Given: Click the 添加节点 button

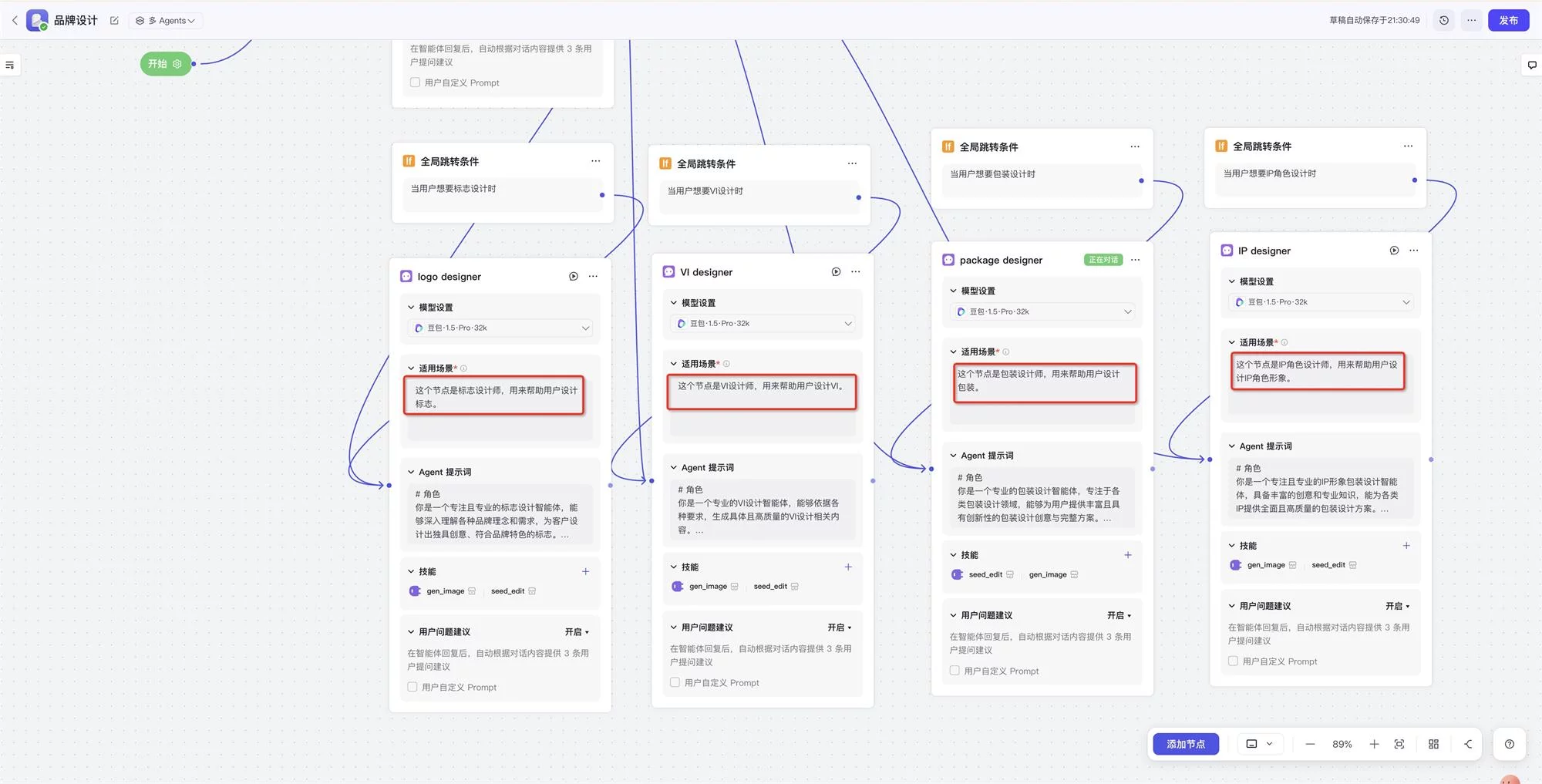Looking at the screenshot, I should pos(1185,744).
